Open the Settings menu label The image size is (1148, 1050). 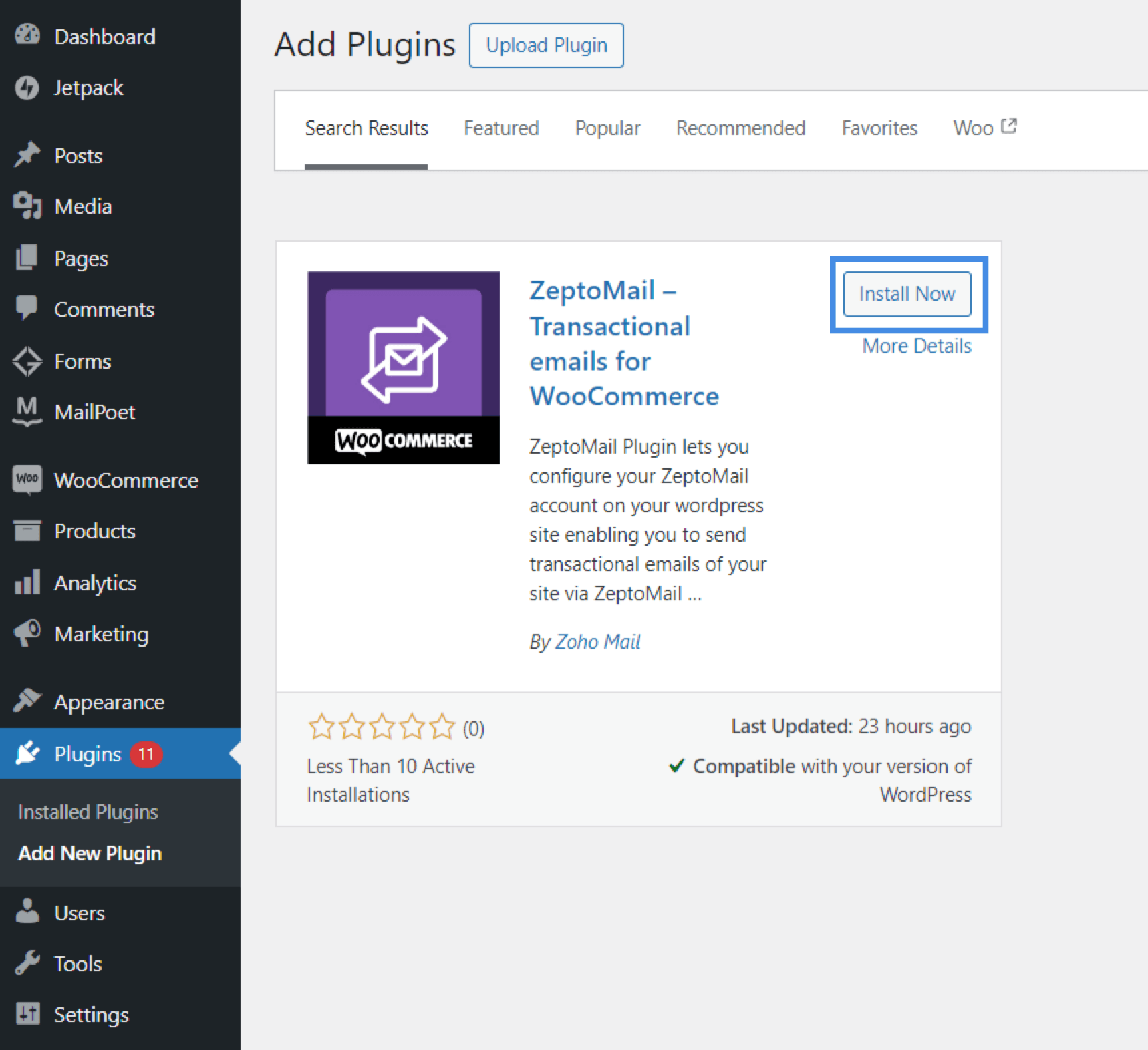click(92, 1015)
